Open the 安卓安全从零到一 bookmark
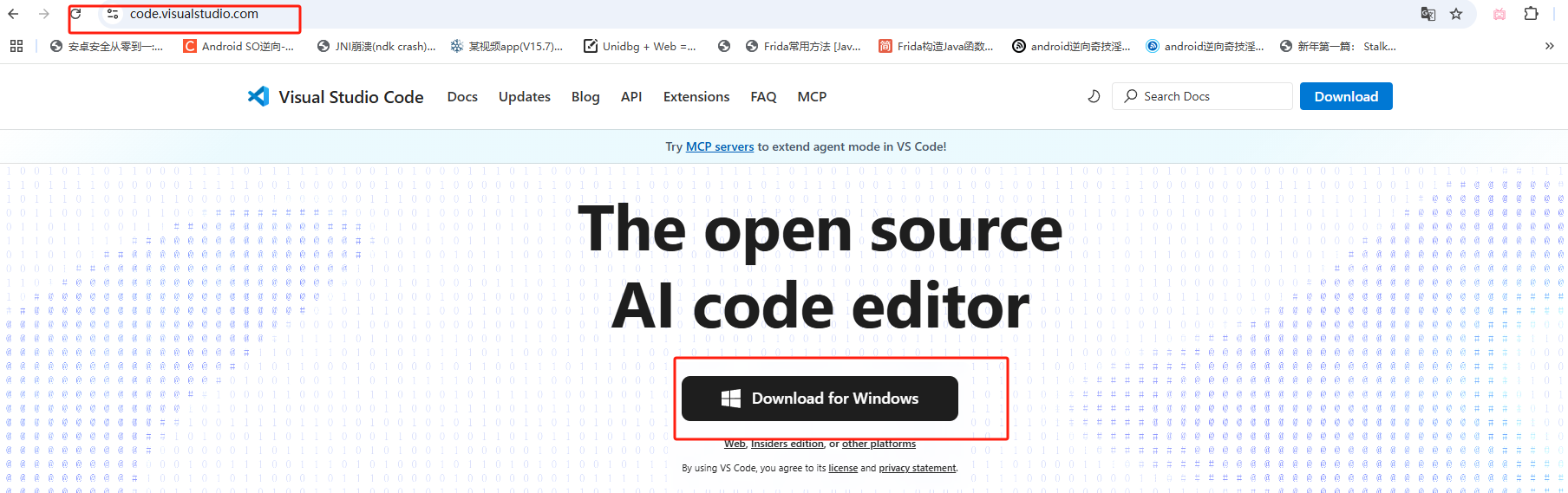 [x=107, y=47]
